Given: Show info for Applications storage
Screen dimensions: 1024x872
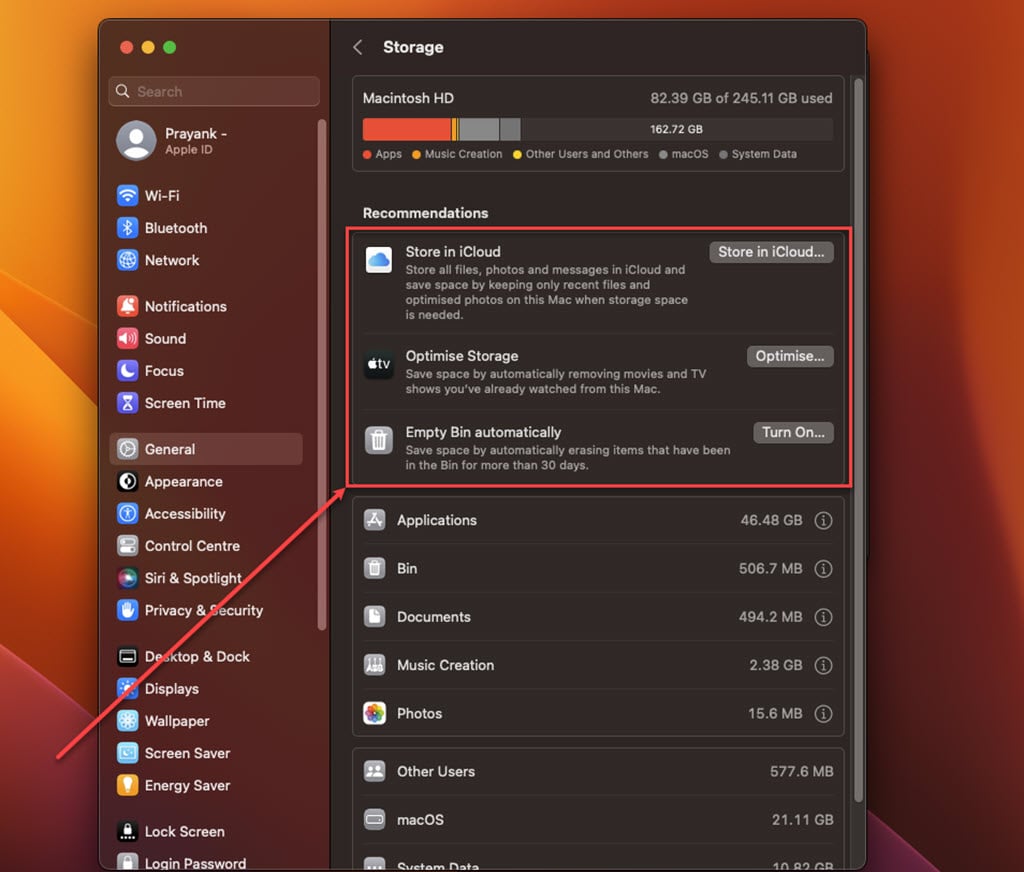Looking at the screenshot, I should [x=824, y=521].
